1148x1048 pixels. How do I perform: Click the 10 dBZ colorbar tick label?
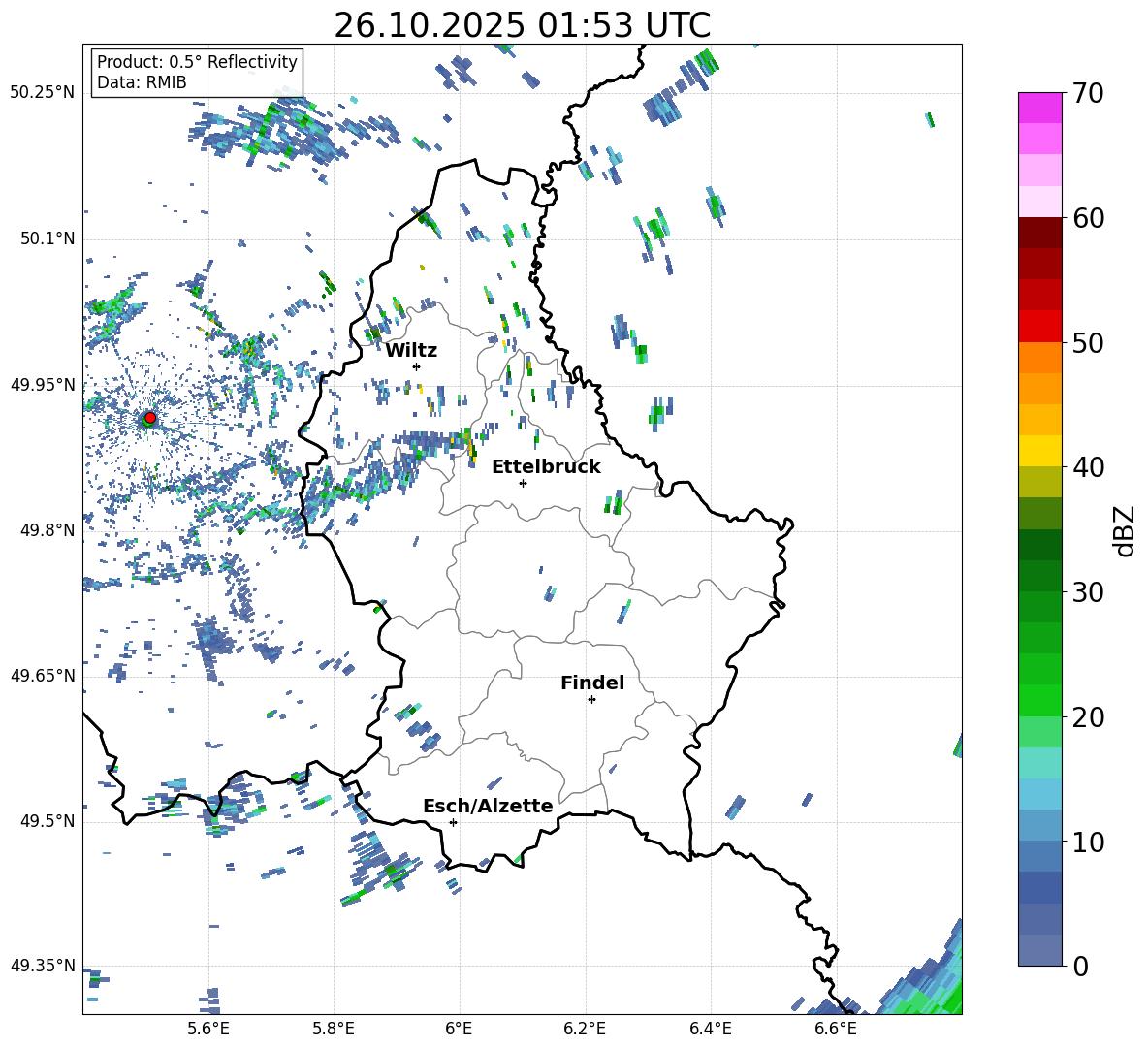[1088, 842]
